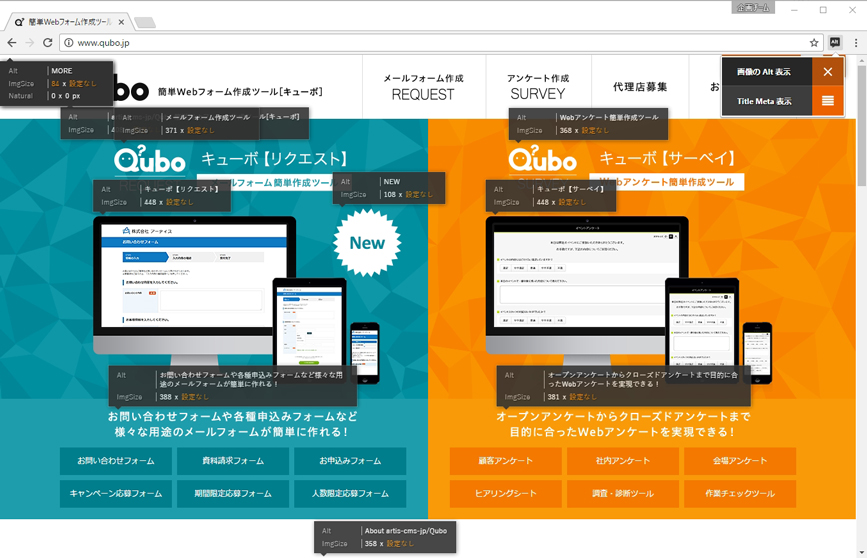This screenshot has height=558, width=867.
Task: Click the Title Meta 表示 label
Action: coord(764,101)
